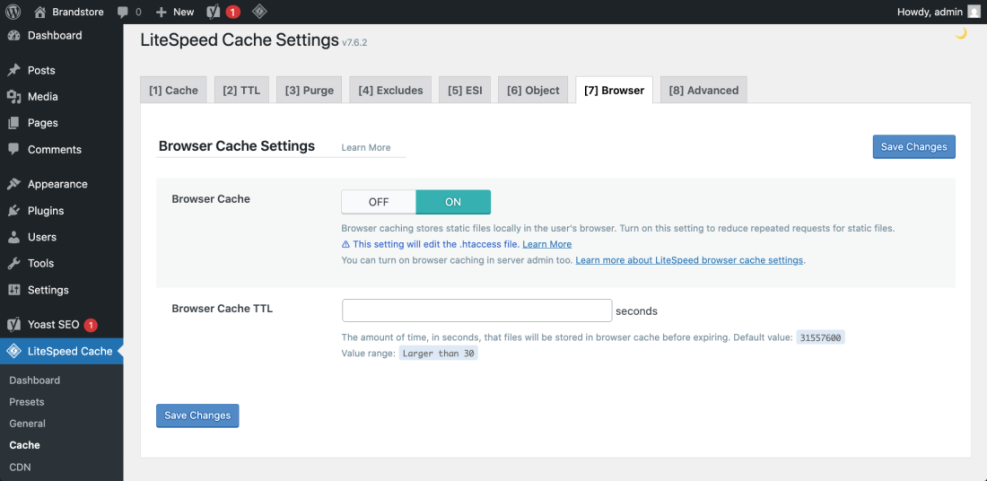This screenshot has height=481, width=987.
Task: Open the WordPress logo menu
Action: 13,11
